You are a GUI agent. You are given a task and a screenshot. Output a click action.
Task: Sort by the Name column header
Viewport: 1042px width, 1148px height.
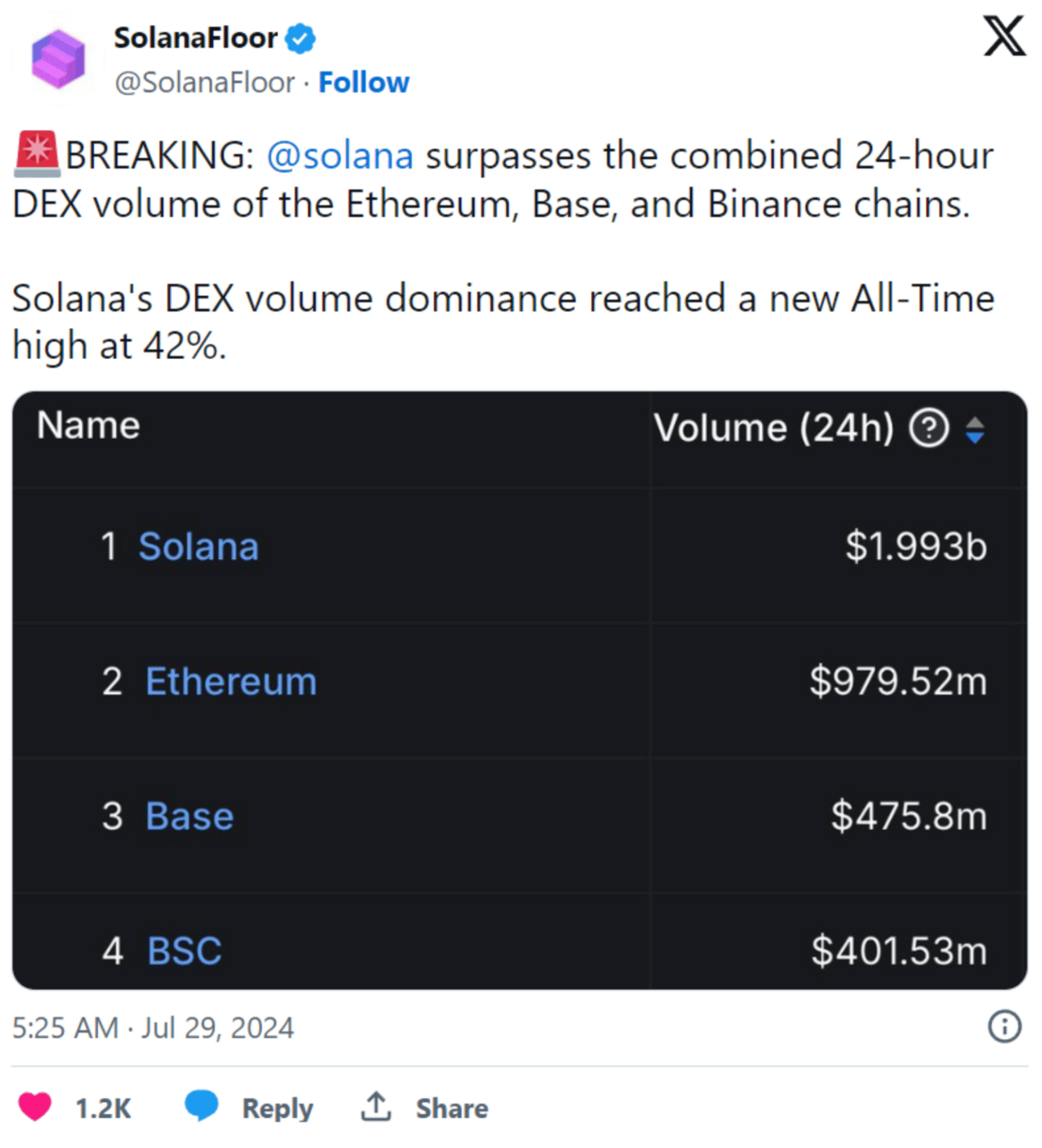pos(89,425)
